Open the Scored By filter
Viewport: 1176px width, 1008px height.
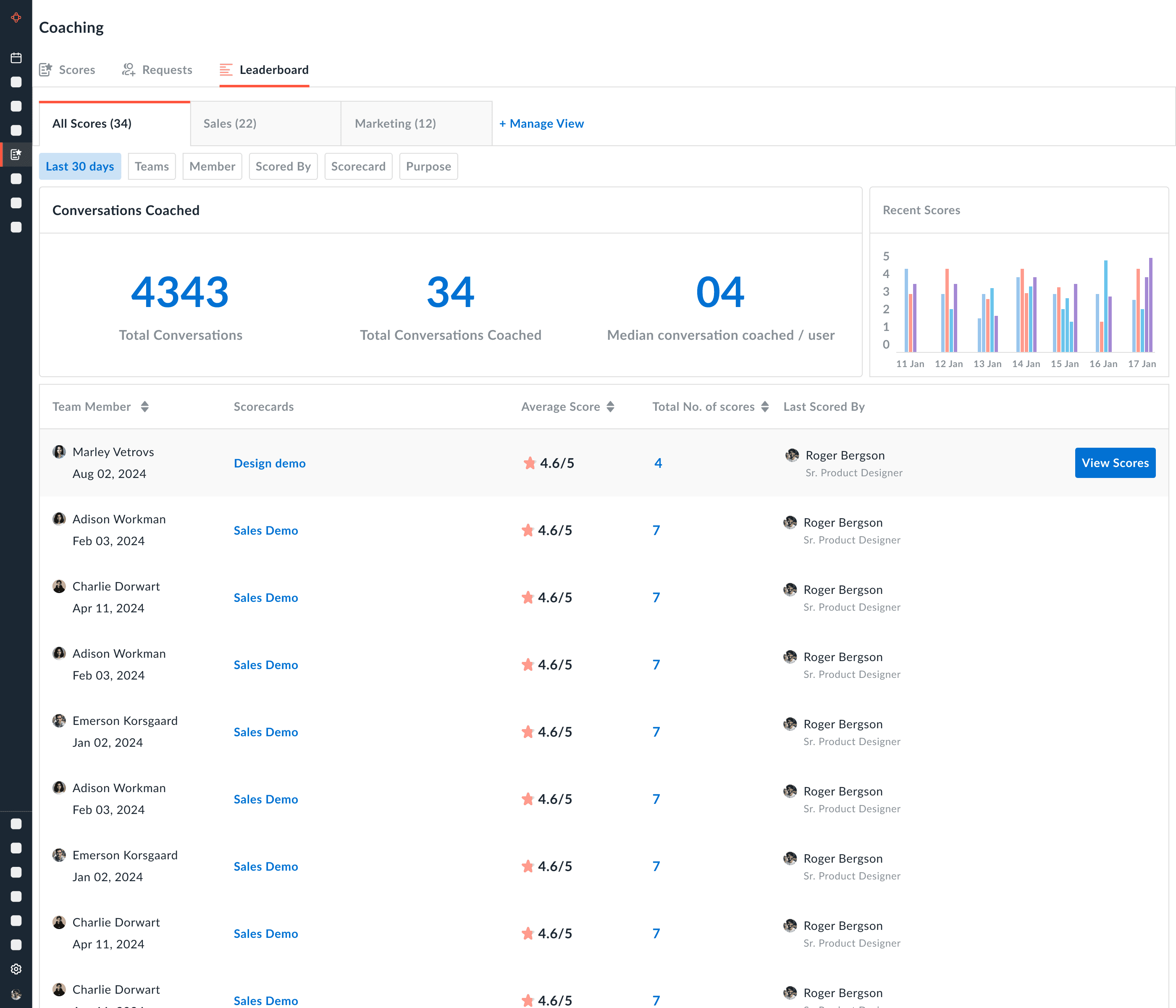tap(283, 166)
